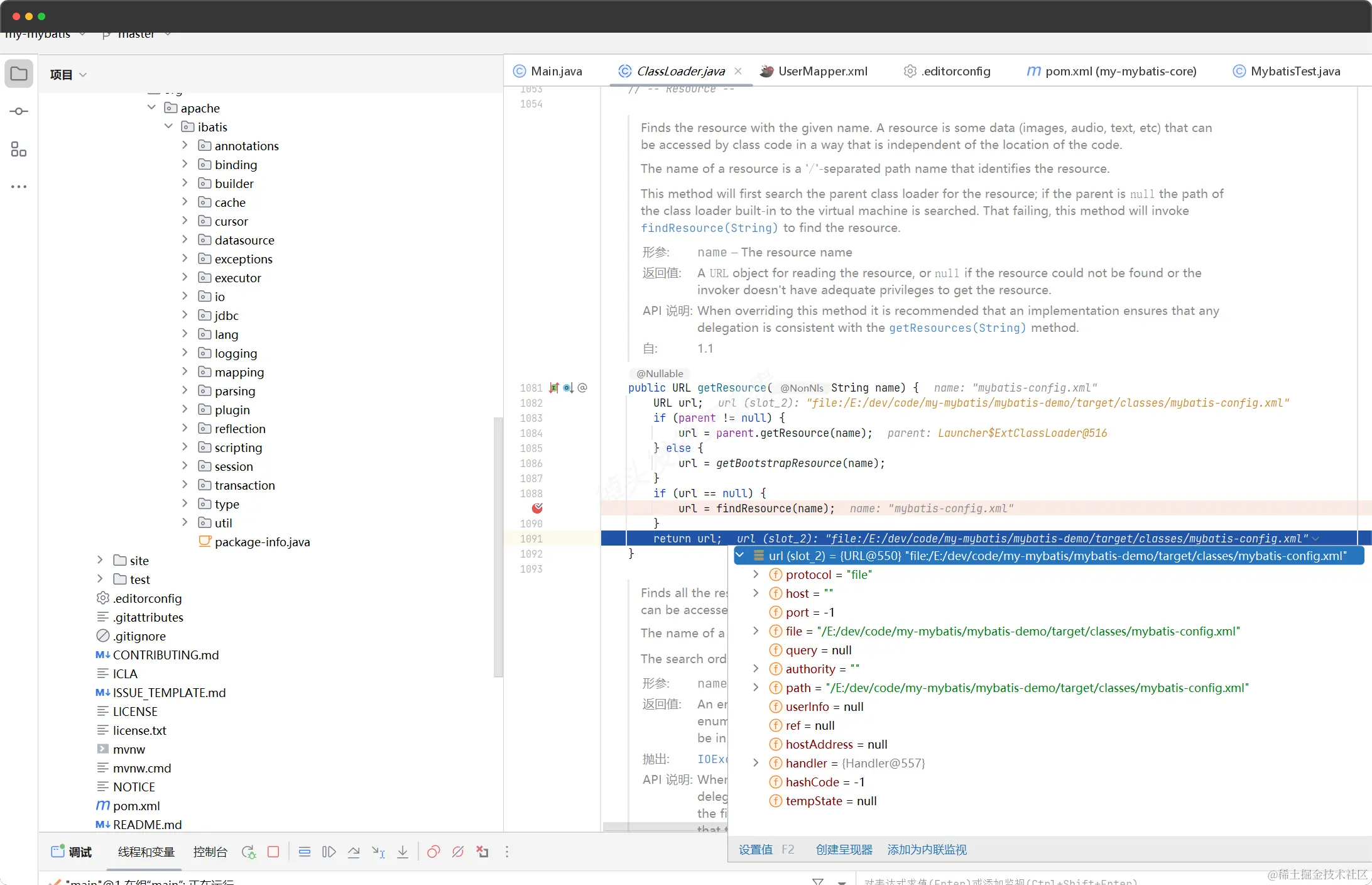Click the Rerun debug icon
This screenshot has width=1372, height=885.
pyautogui.click(x=248, y=852)
